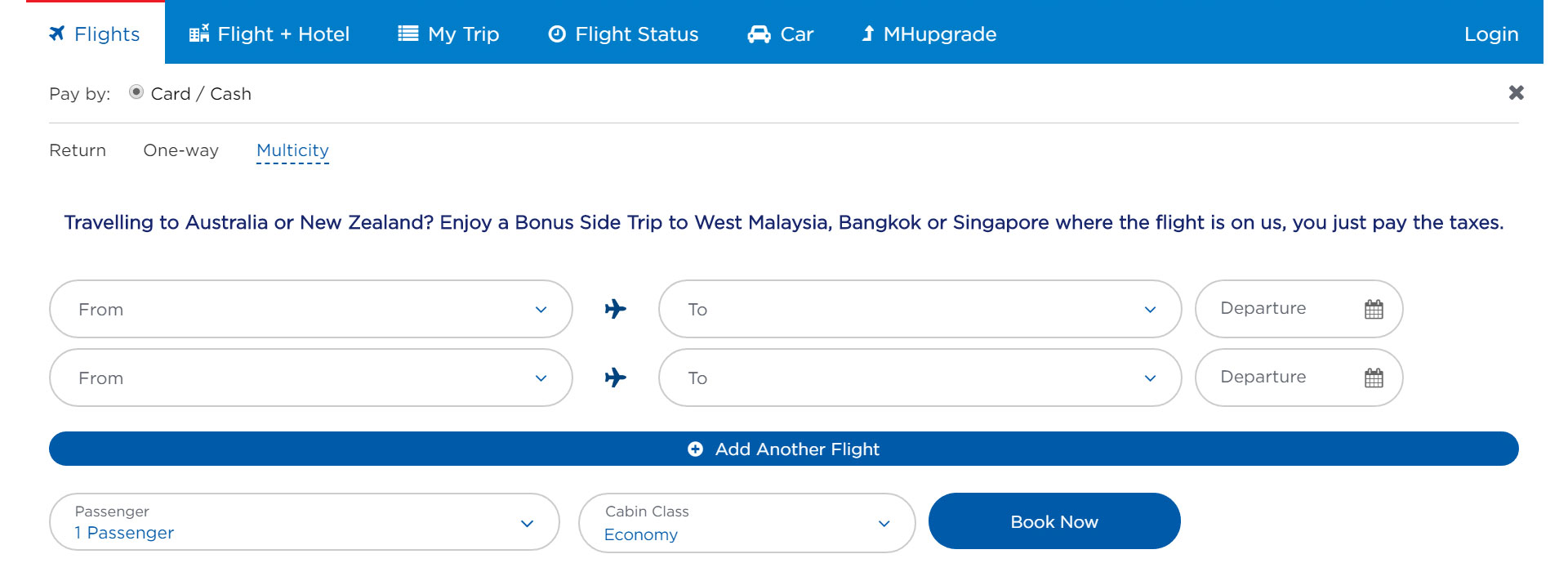
Task: Open the second To destination dropdown
Action: click(920, 378)
